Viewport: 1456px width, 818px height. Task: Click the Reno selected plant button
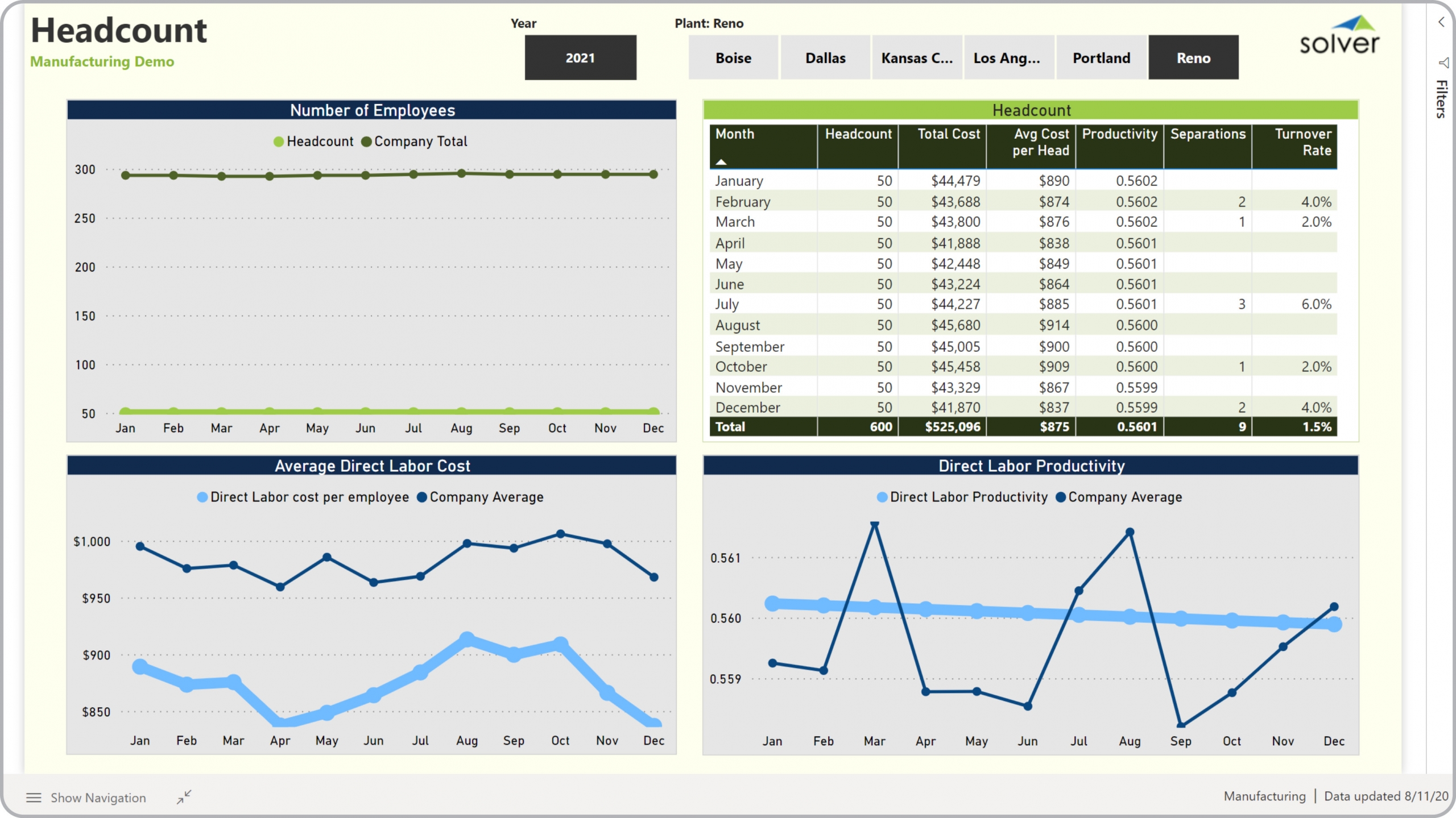click(x=1193, y=58)
